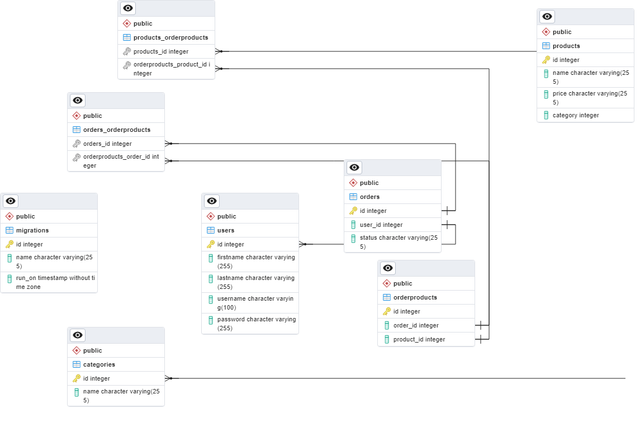Toggle eye icon on orderproducts table
The image size is (640, 437).
[x=388, y=268]
